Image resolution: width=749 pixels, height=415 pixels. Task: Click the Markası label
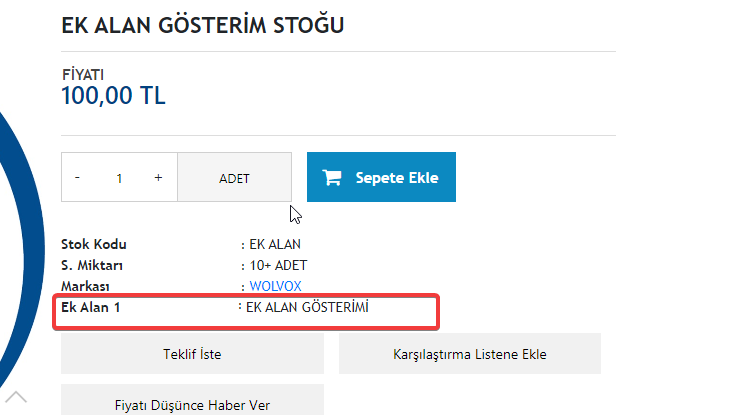[x=85, y=286]
